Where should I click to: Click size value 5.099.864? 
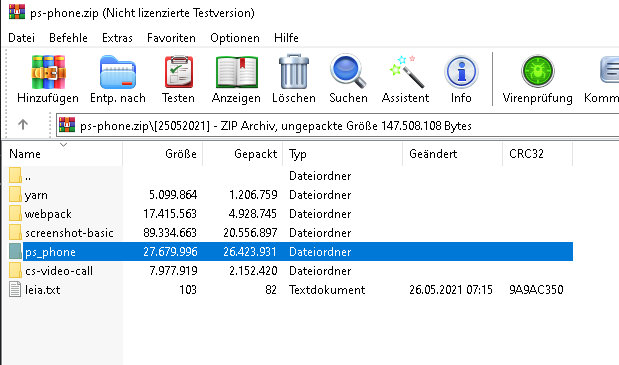pos(173,195)
